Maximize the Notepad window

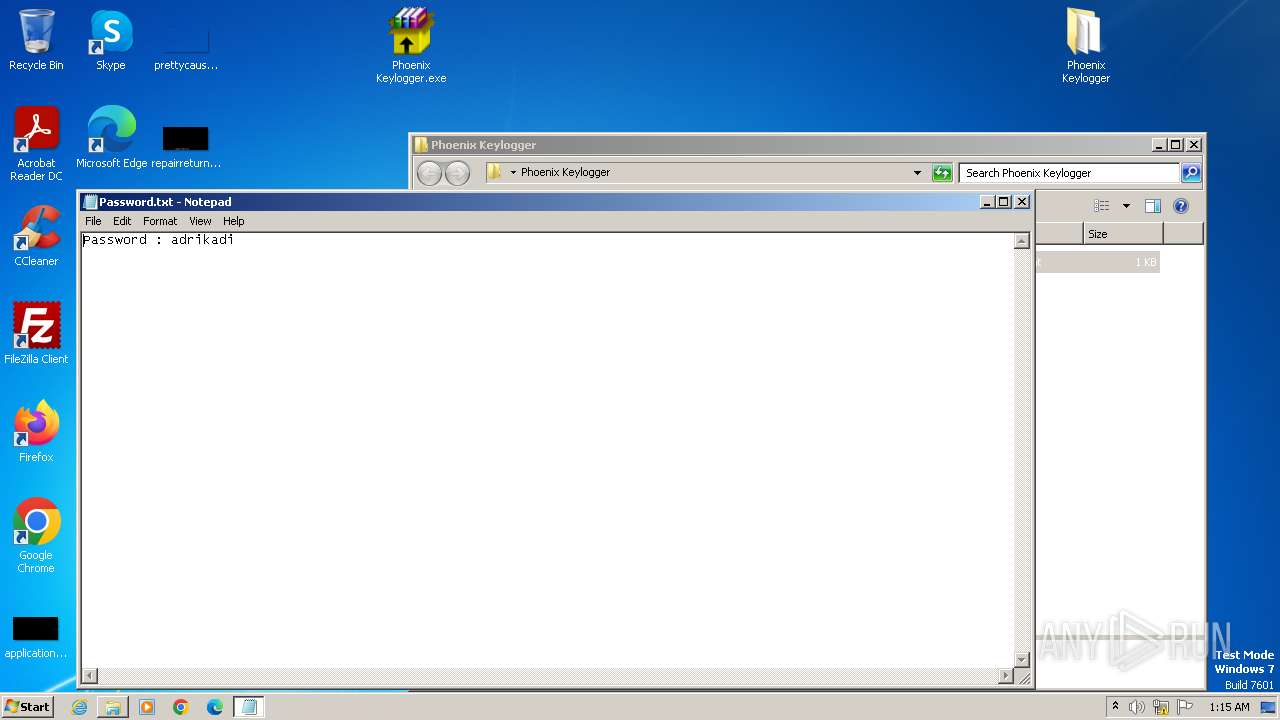coord(1004,202)
